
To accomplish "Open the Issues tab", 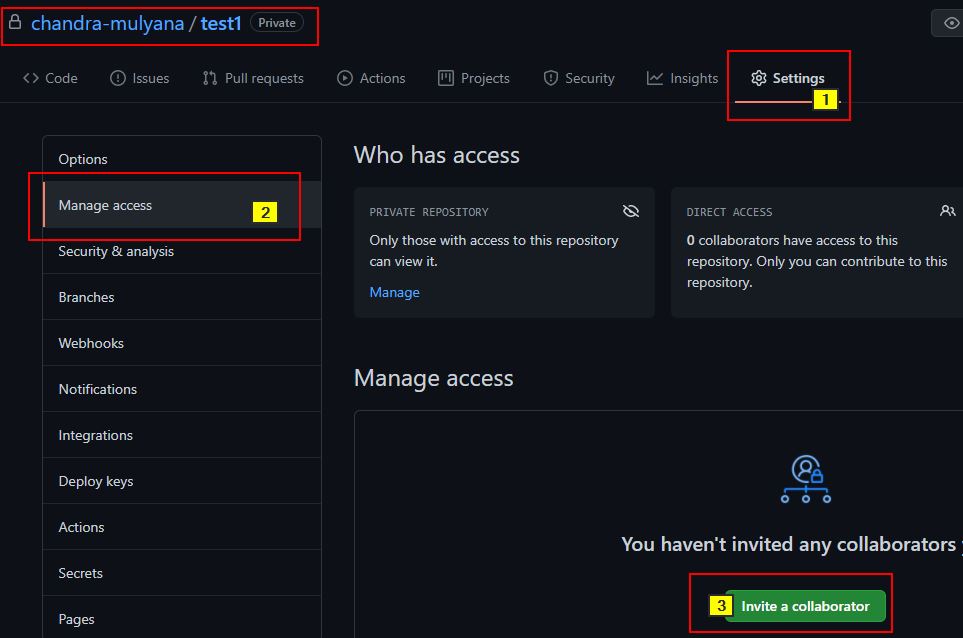I will tap(139, 78).
